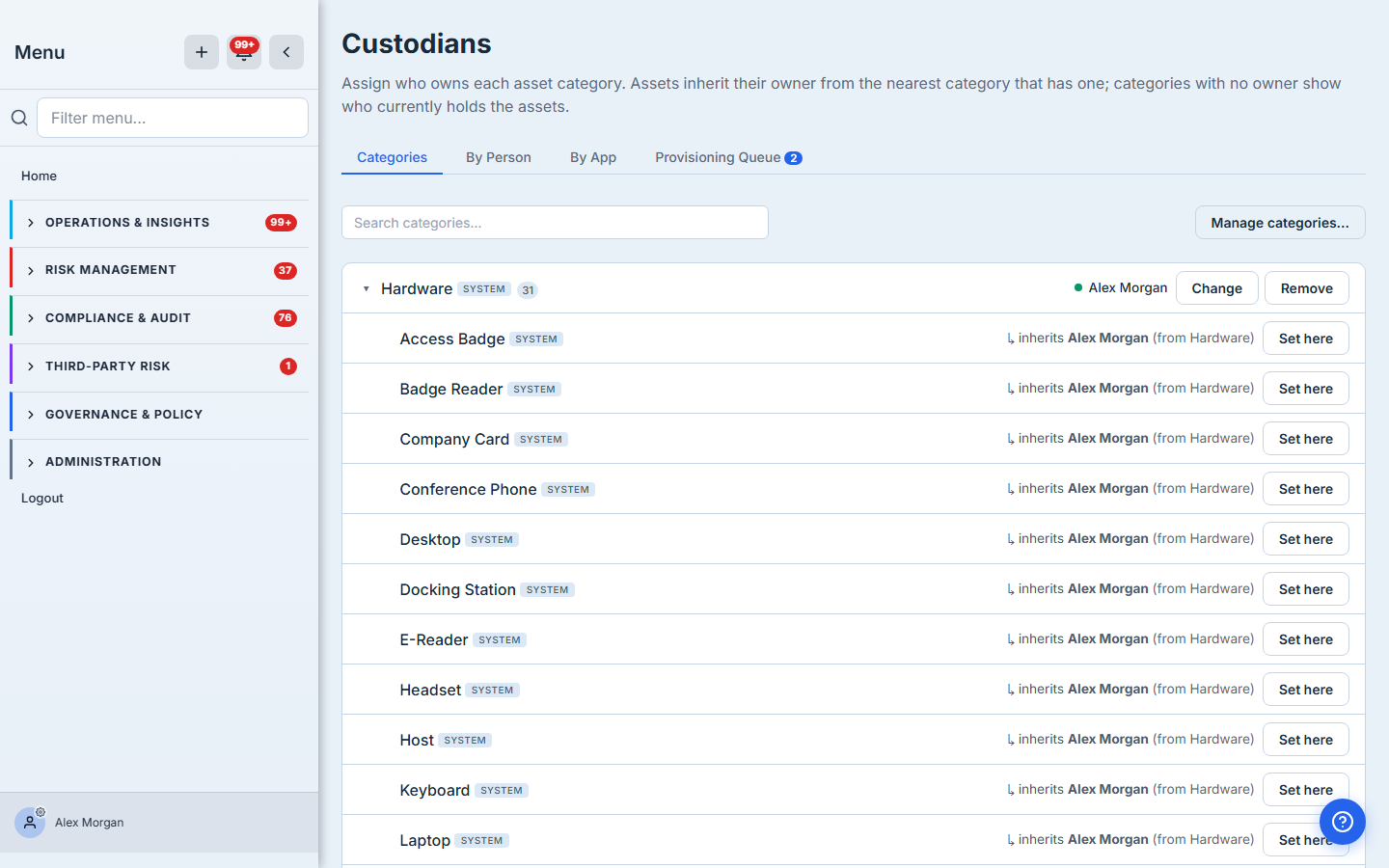Open the Provisioning Queue tab

(728, 157)
